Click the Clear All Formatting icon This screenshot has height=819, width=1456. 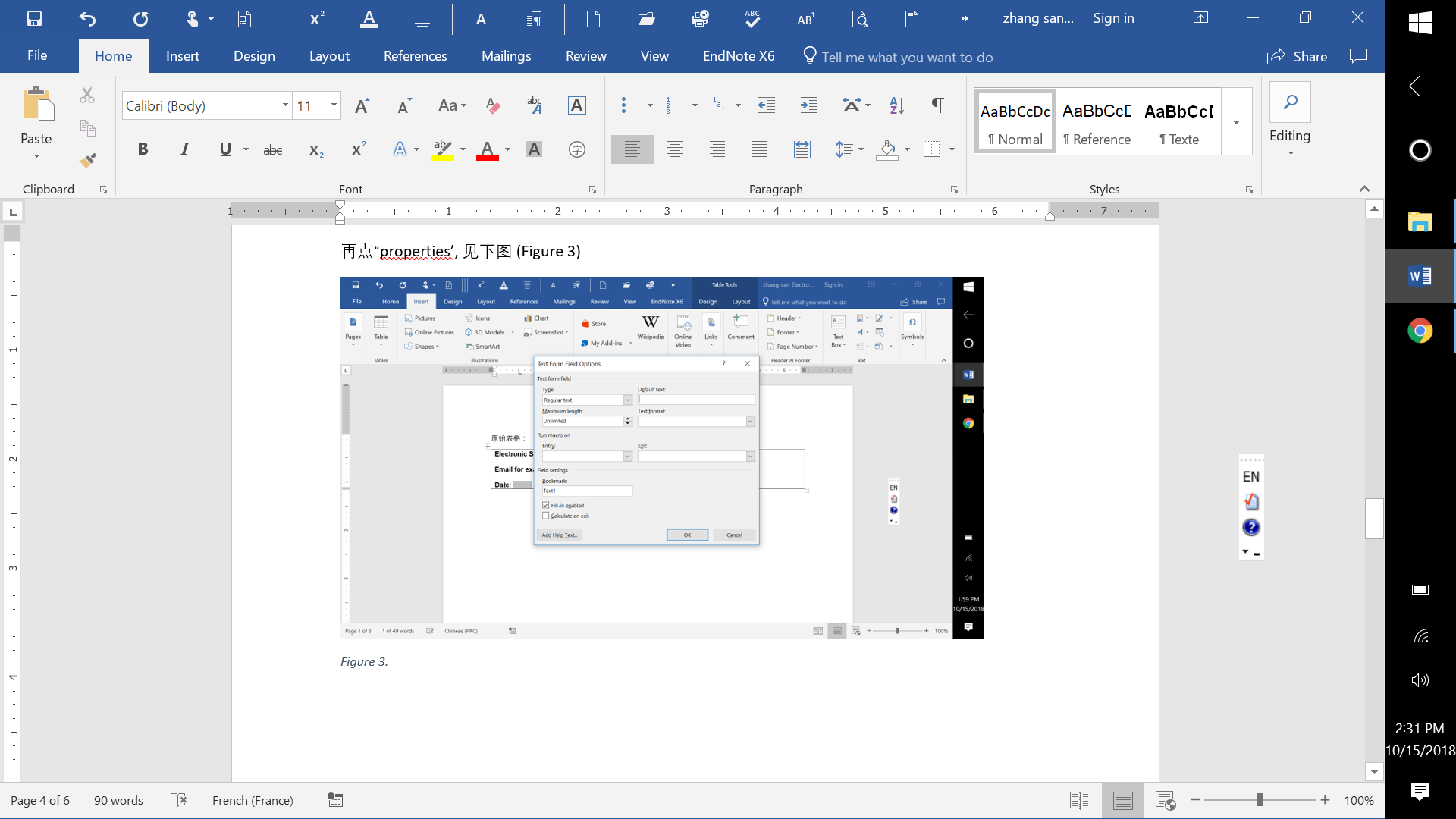[493, 105]
